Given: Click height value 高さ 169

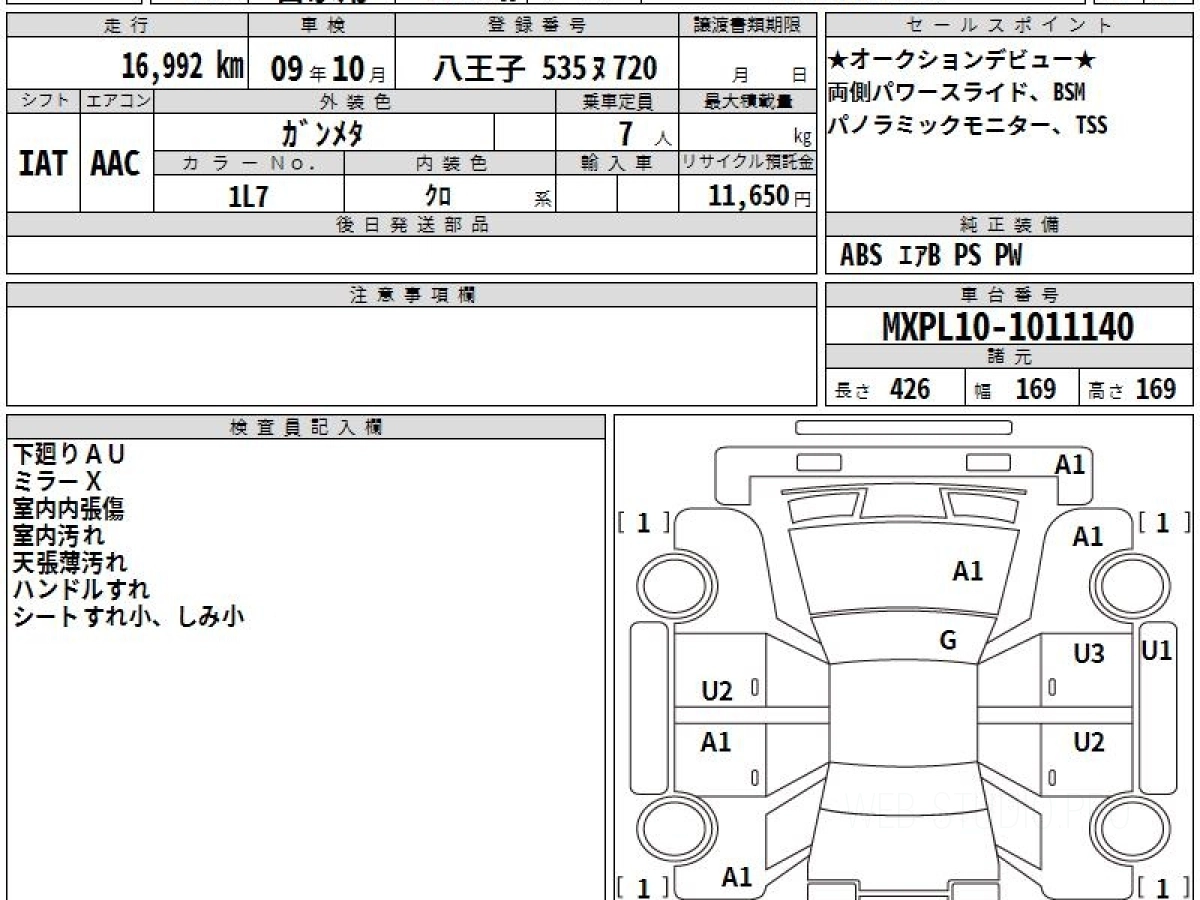Looking at the screenshot, I should point(1132,389).
